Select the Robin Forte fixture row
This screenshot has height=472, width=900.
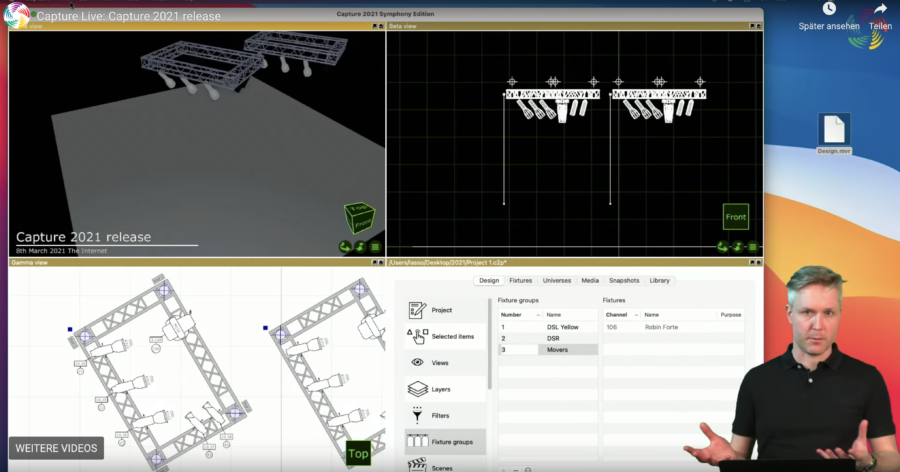click(674, 327)
